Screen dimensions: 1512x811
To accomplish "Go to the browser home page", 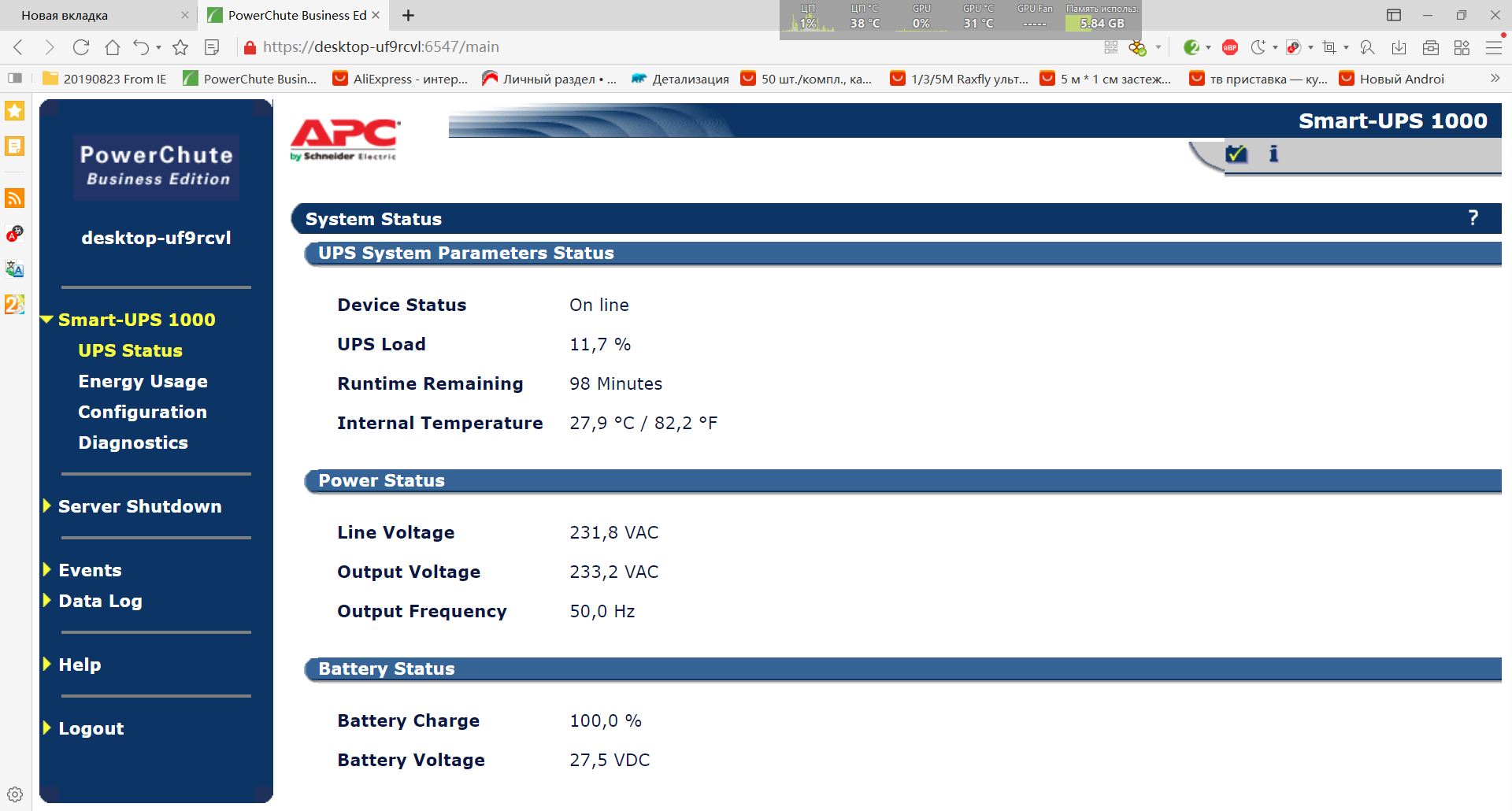I will point(113,47).
